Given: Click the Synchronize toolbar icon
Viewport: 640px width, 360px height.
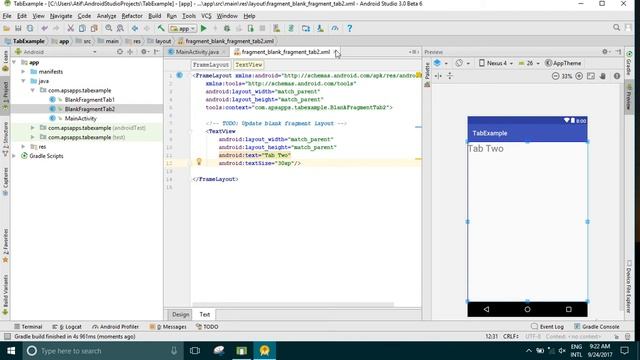Looking at the screenshot, I should click(x=30, y=29).
